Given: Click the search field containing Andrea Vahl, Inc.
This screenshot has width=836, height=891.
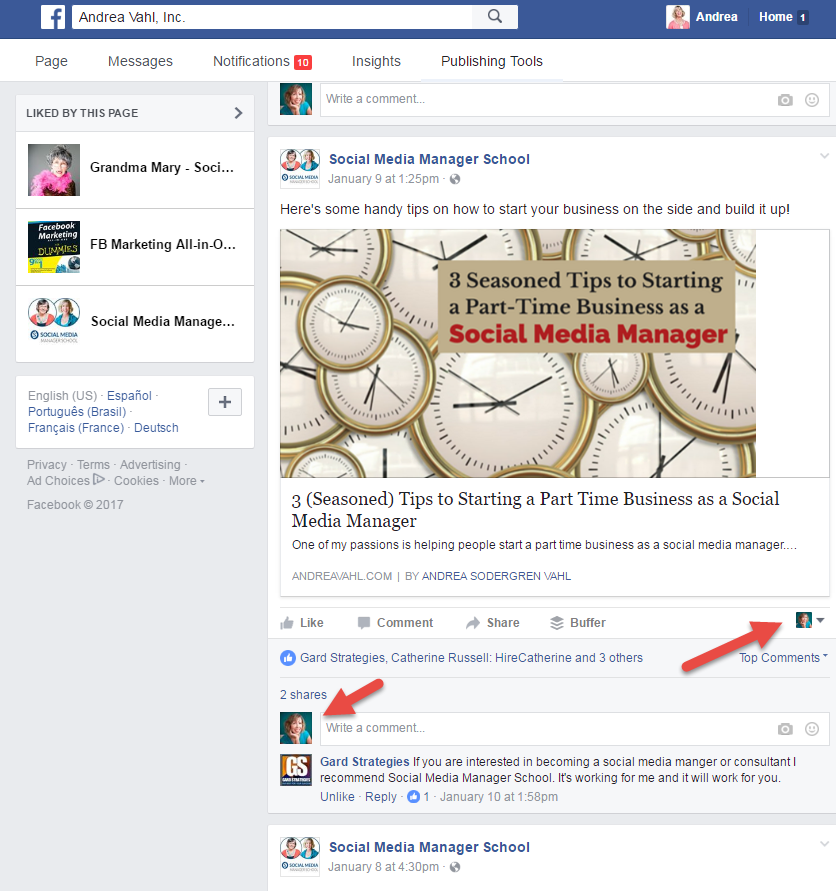Looking at the screenshot, I should click(272, 17).
